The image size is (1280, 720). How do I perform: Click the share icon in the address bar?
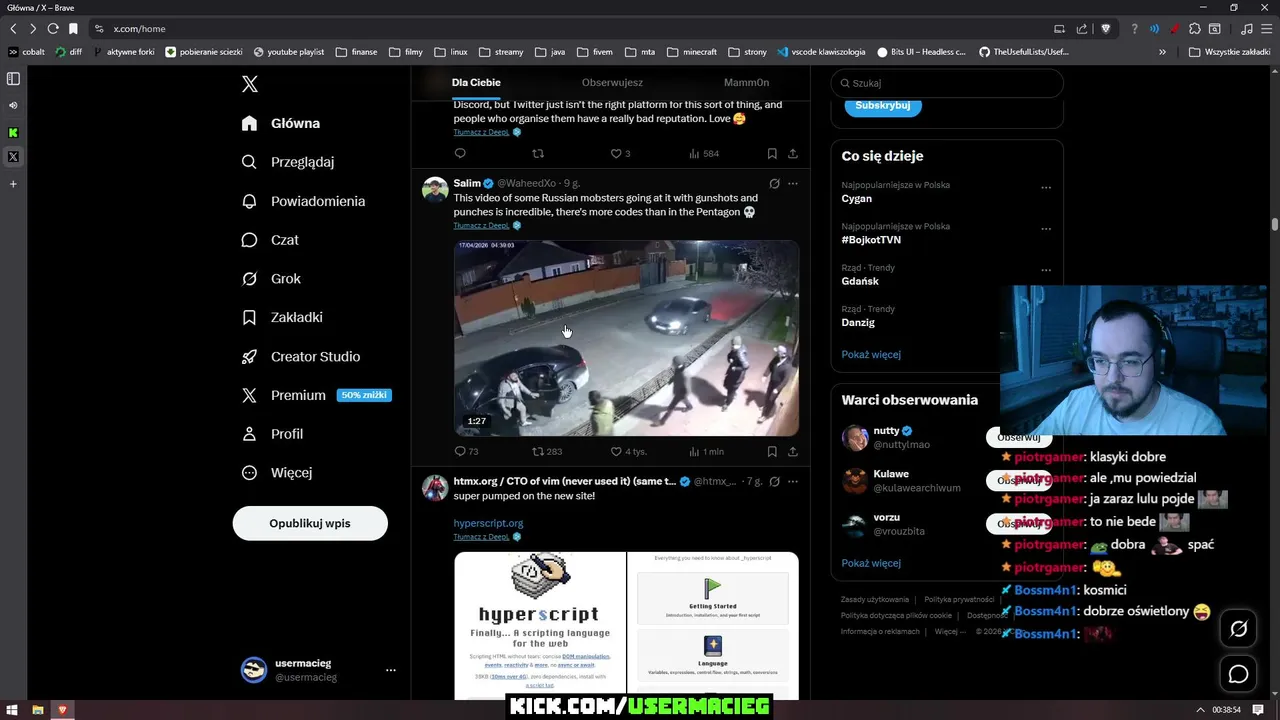[1081, 29]
